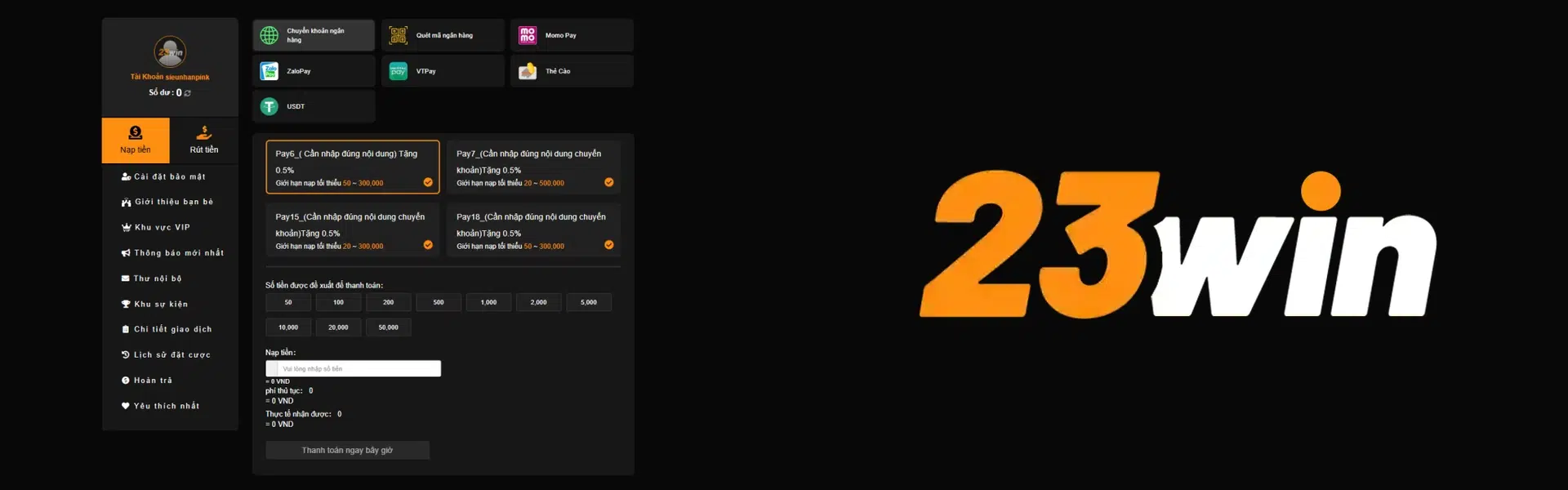Open the Quét mã ngân hàng QR icon
The height and width of the screenshot is (490, 1568).
click(399, 35)
